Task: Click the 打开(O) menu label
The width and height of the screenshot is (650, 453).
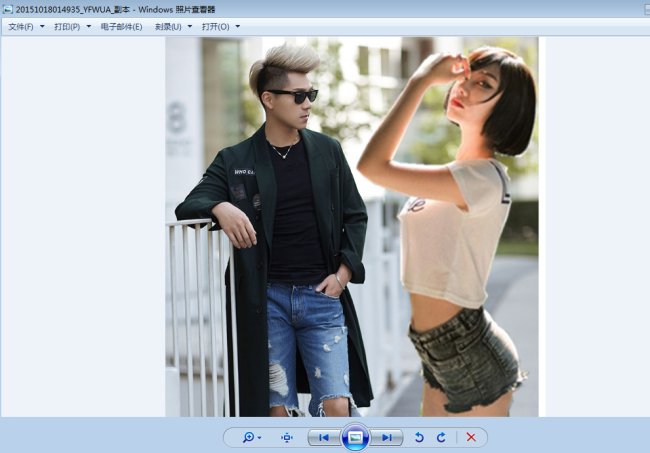Action: click(215, 26)
